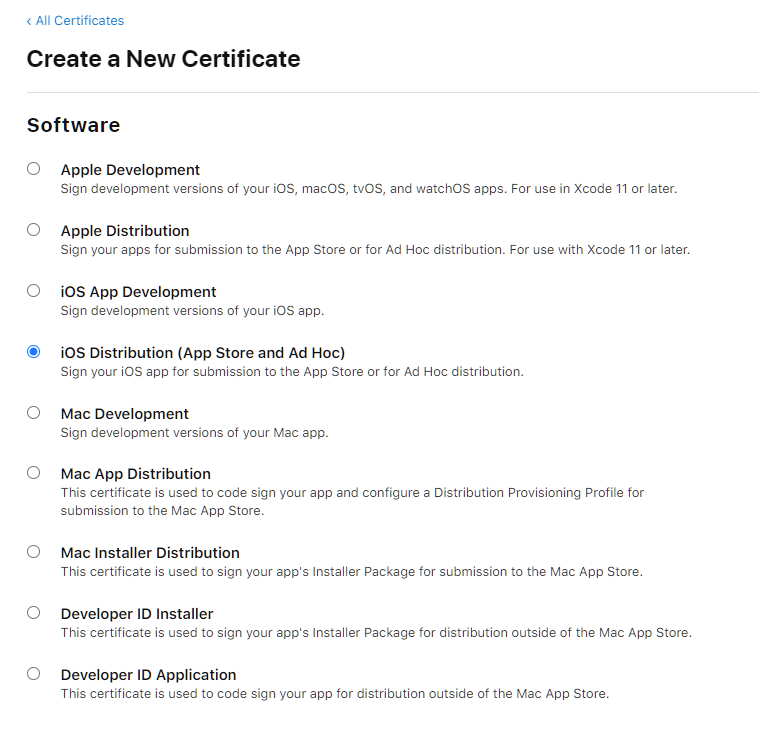The height and width of the screenshot is (741, 759).
Task: Click the Mac Installer Distribution label
Action: point(150,553)
